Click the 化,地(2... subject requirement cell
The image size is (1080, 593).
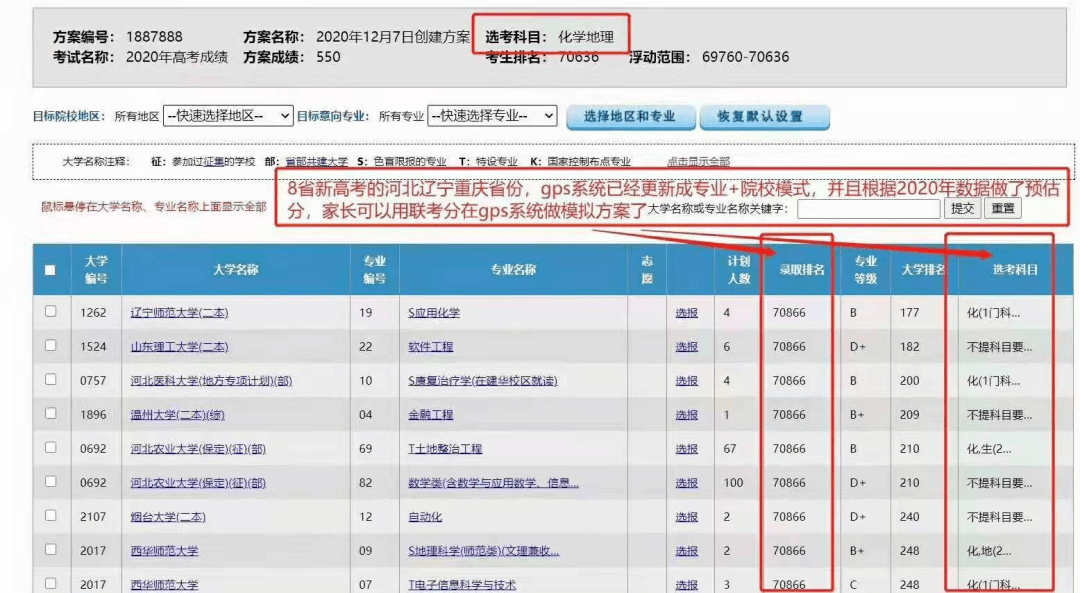tap(989, 551)
